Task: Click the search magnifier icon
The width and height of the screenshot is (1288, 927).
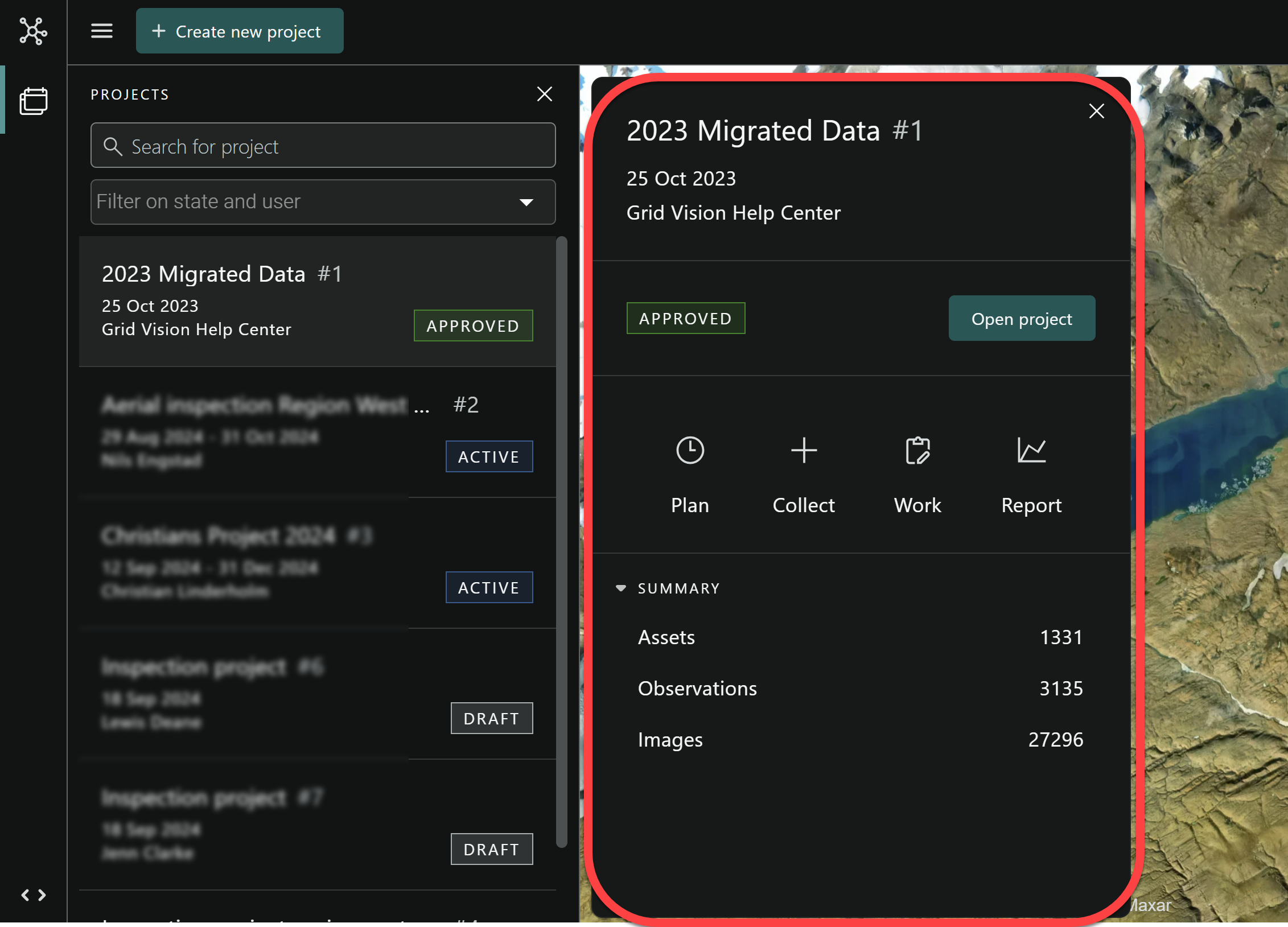Action: (x=112, y=146)
